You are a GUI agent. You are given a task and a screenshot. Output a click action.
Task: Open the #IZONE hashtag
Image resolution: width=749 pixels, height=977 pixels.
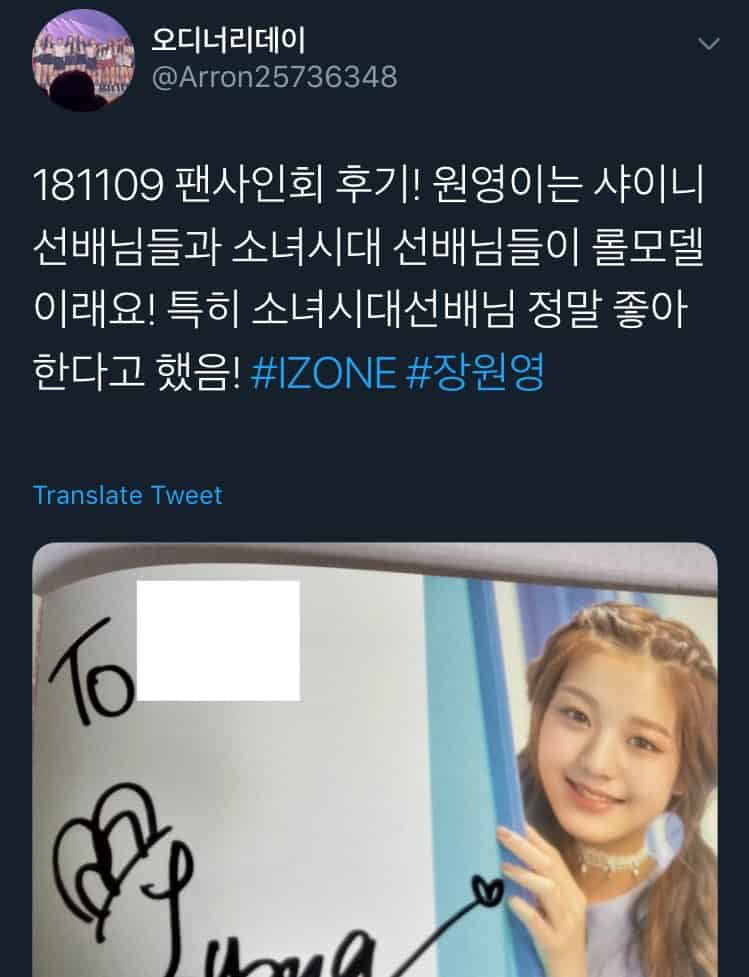click(x=324, y=372)
